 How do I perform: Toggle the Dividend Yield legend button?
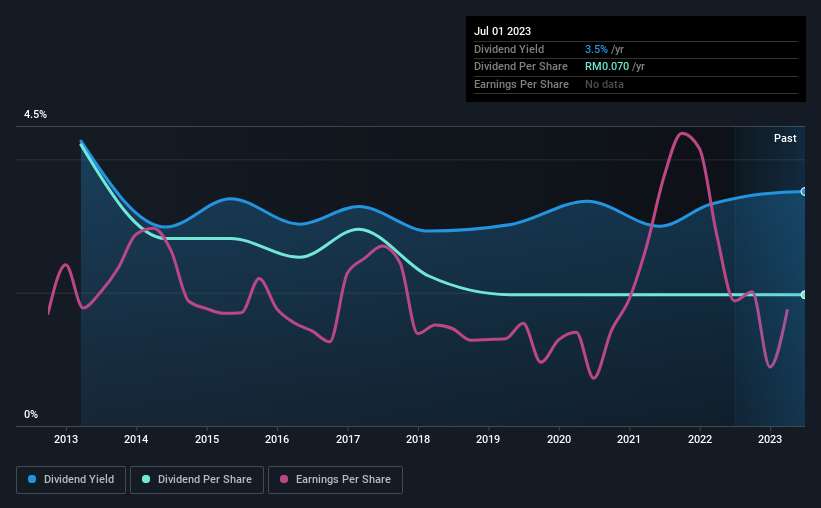71,480
